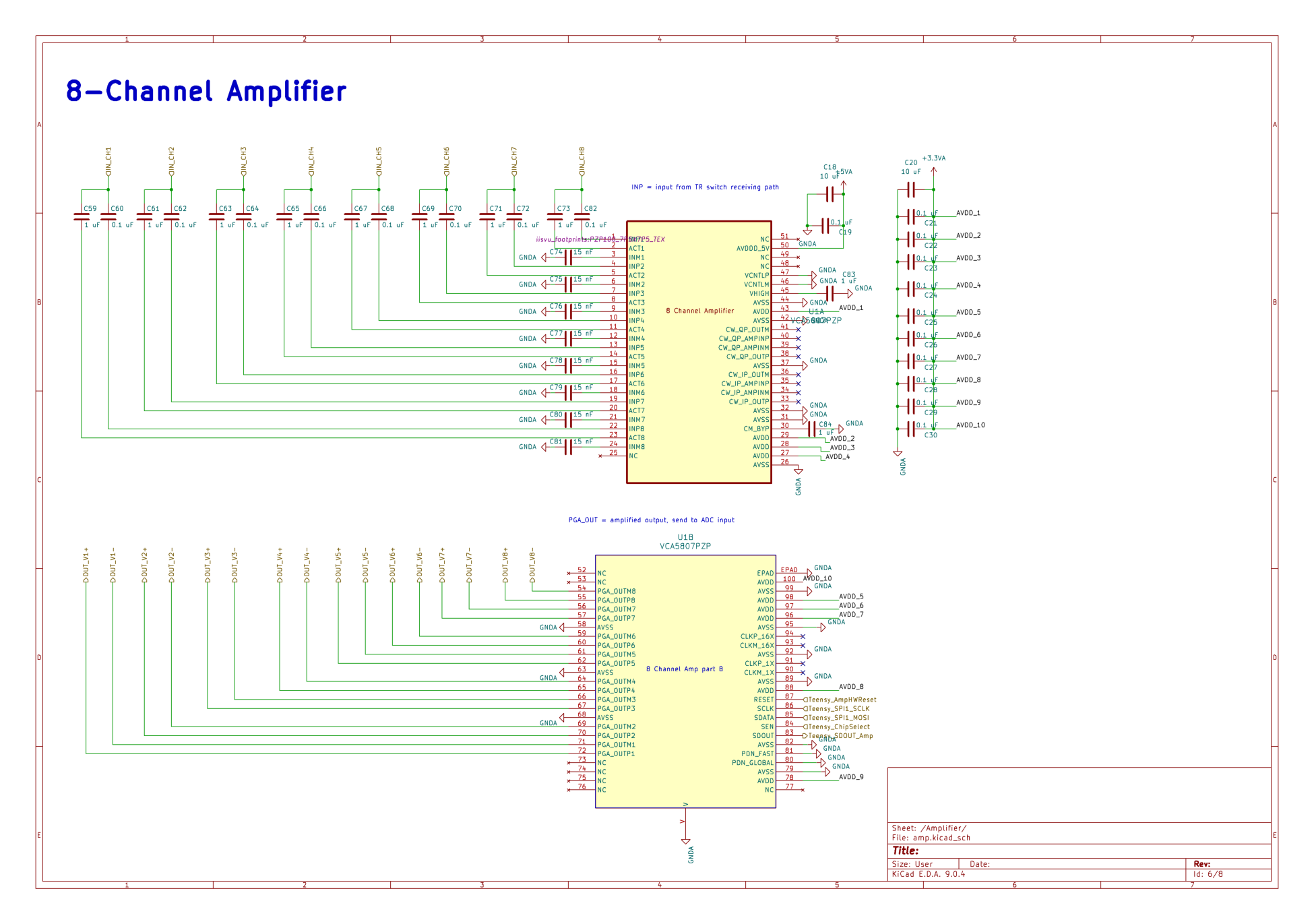This screenshot has height=924, width=1314.
Task: Click the 'Rev:' field in title block
Action: (x=1202, y=864)
